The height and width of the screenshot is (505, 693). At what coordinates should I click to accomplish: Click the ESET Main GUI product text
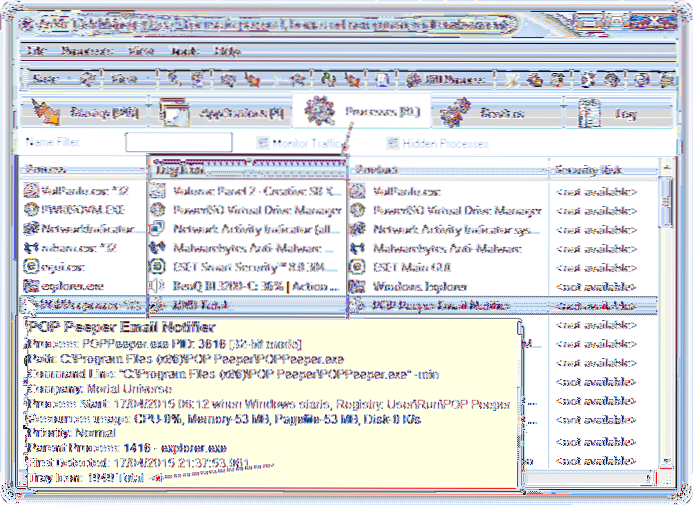411,268
